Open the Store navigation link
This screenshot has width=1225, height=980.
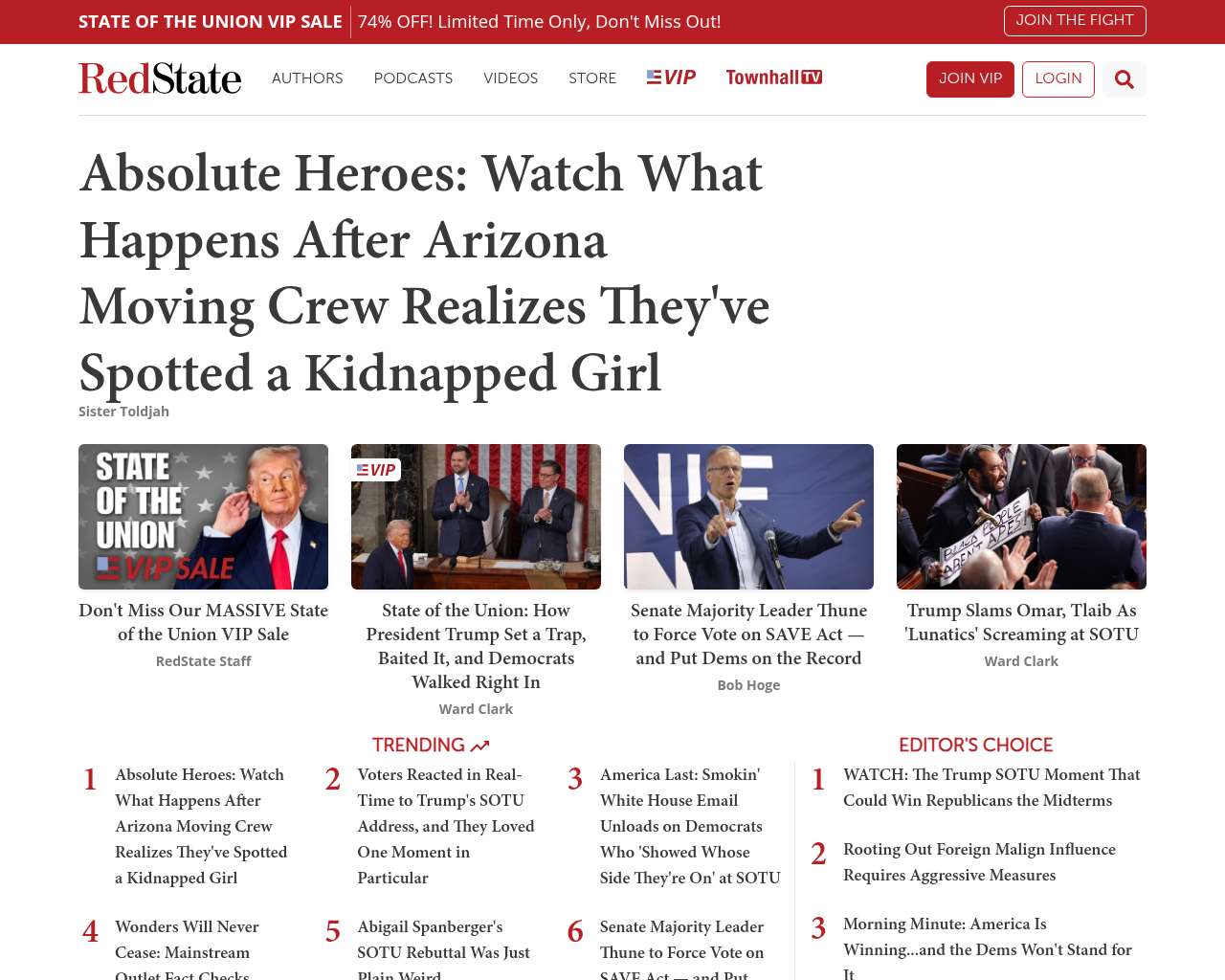(592, 78)
